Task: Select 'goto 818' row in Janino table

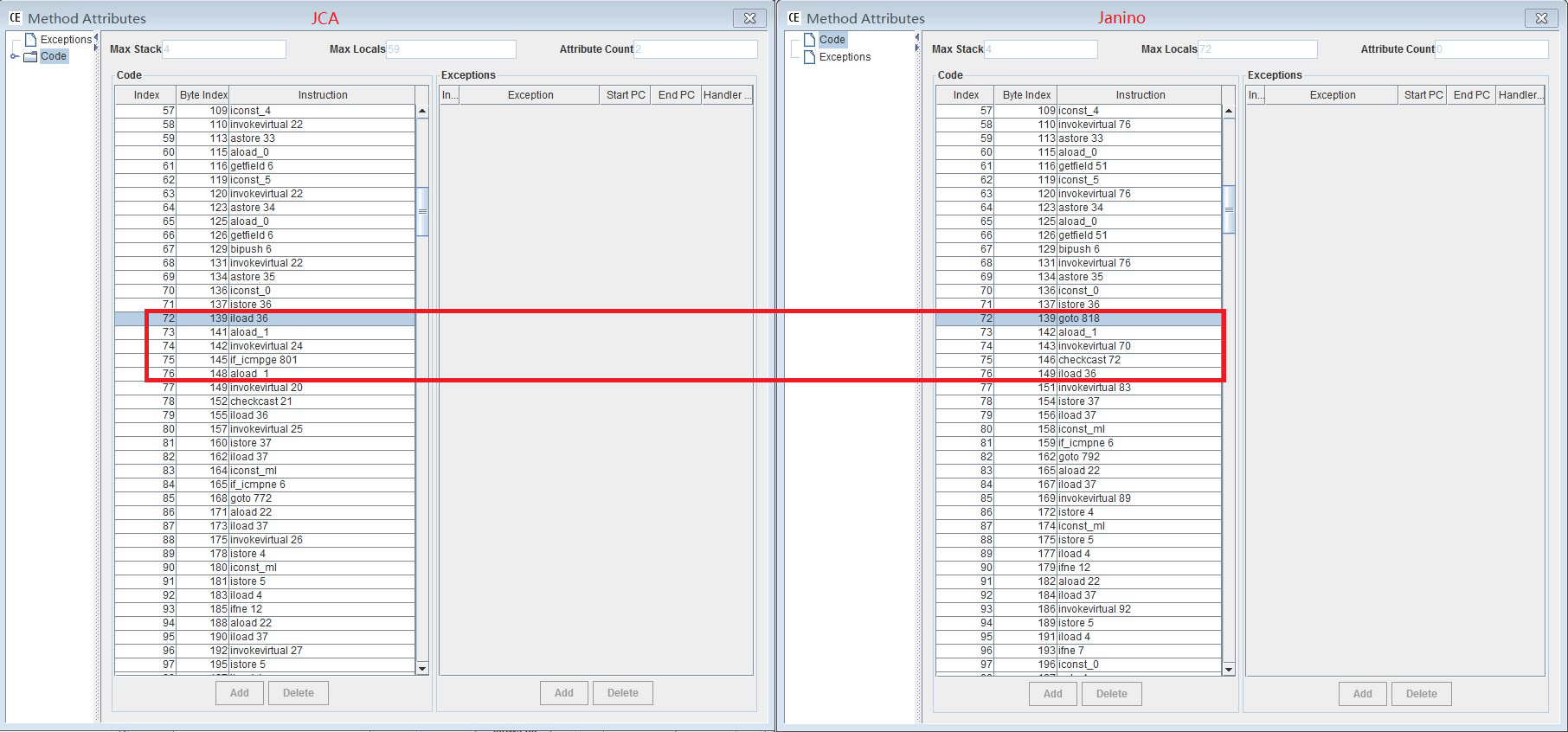Action: click(1079, 318)
